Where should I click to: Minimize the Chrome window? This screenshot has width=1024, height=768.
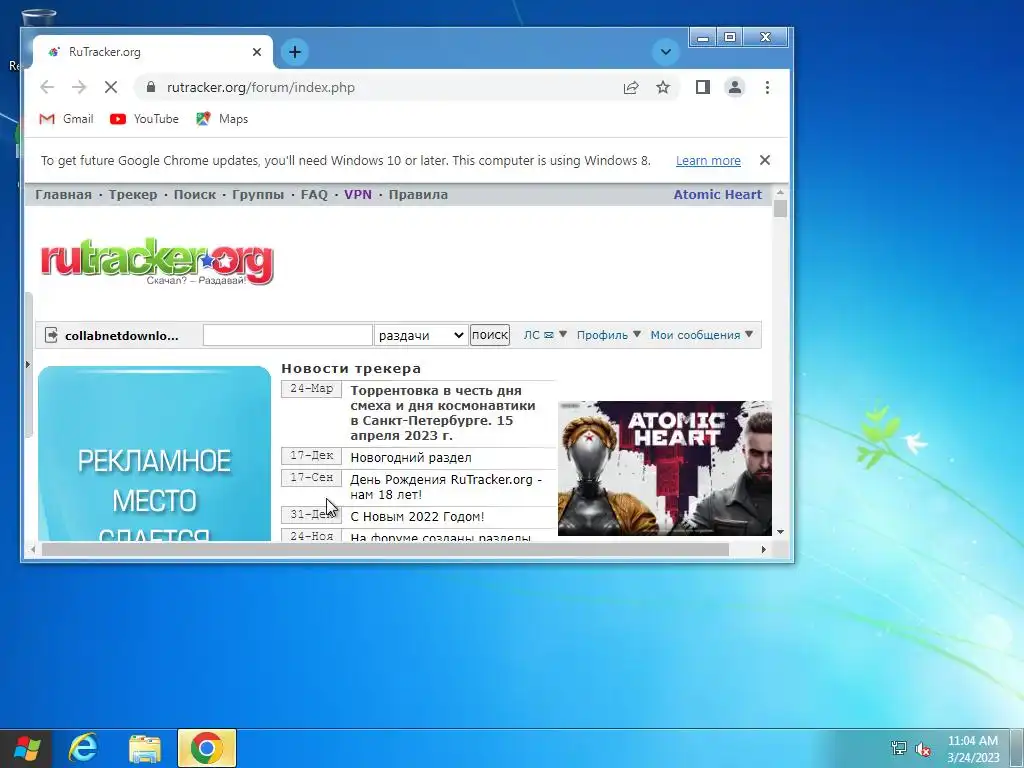tap(703, 37)
